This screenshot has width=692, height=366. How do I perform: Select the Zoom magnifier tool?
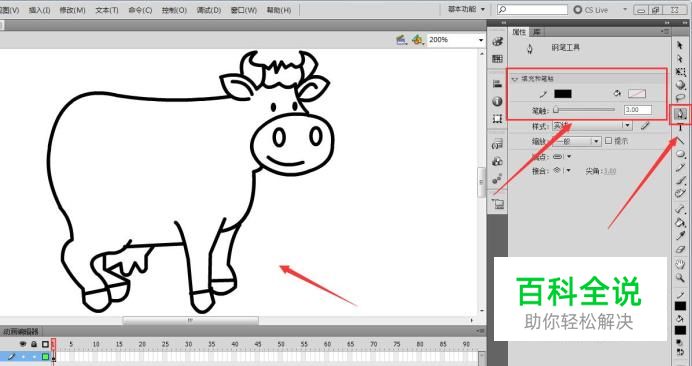point(680,278)
